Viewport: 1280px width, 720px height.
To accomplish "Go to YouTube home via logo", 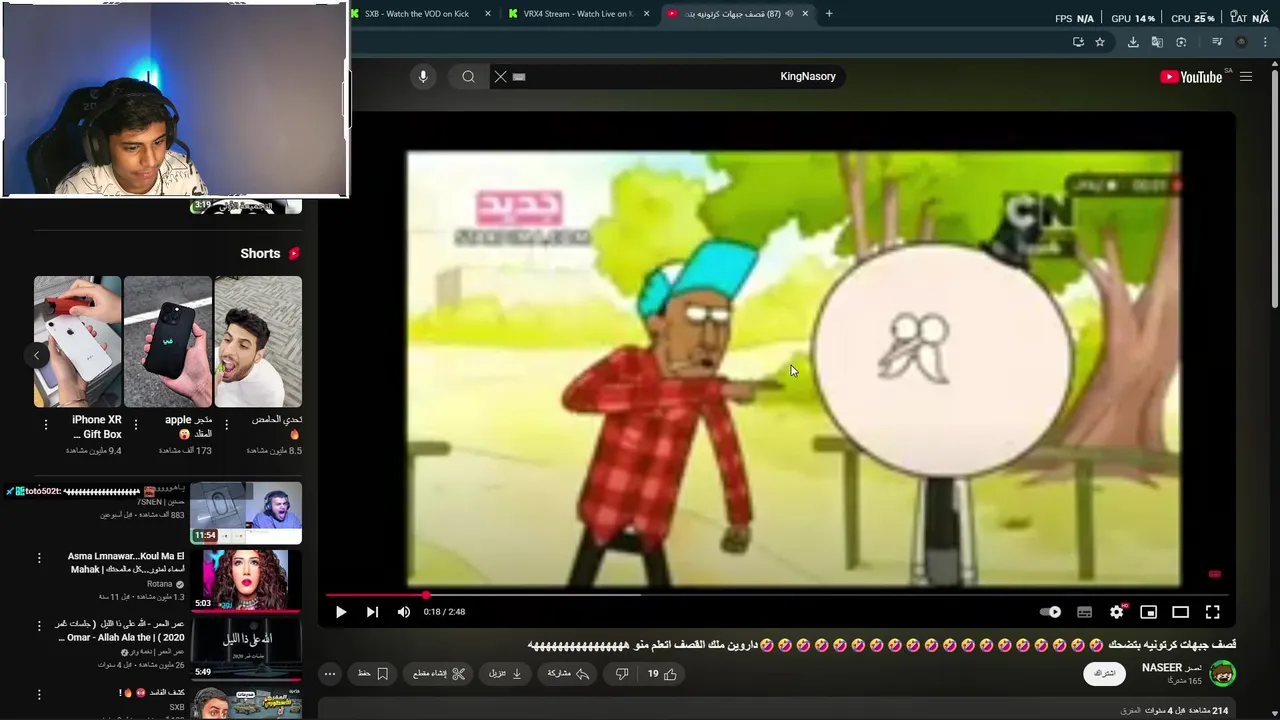I will click(x=1192, y=77).
